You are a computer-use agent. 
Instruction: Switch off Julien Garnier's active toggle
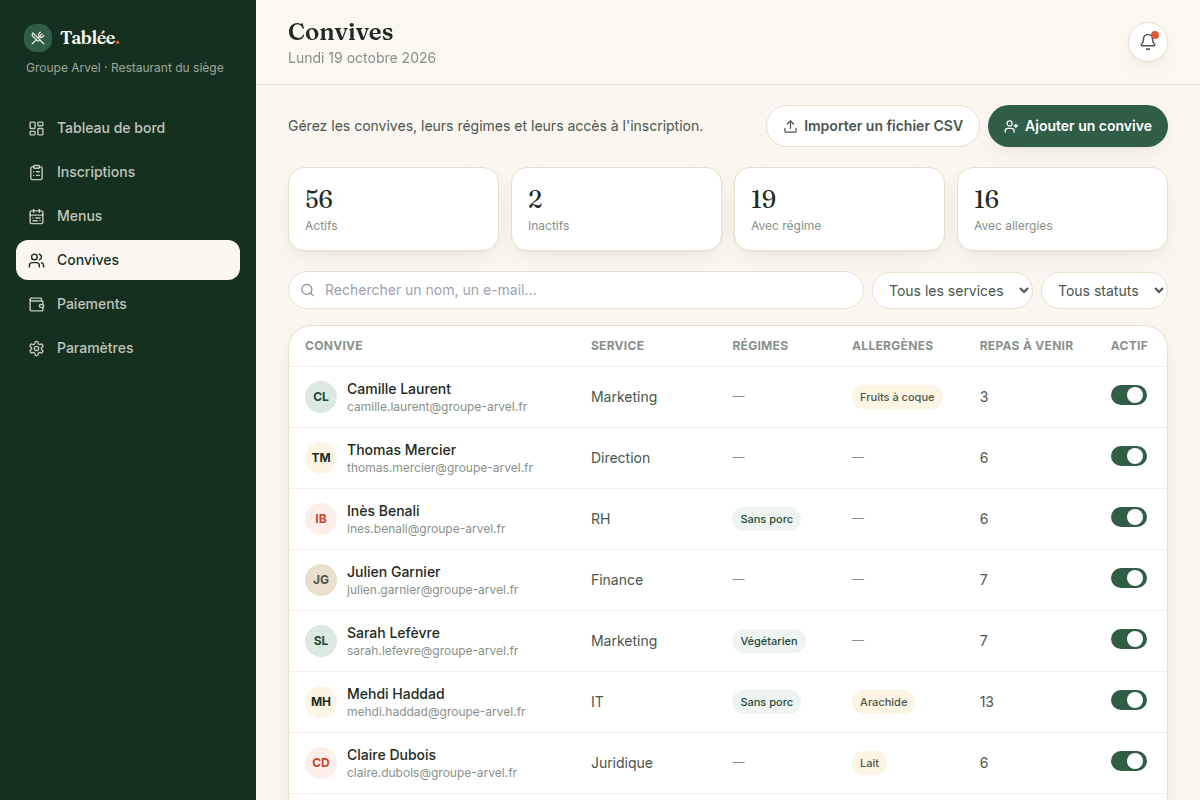point(1129,578)
